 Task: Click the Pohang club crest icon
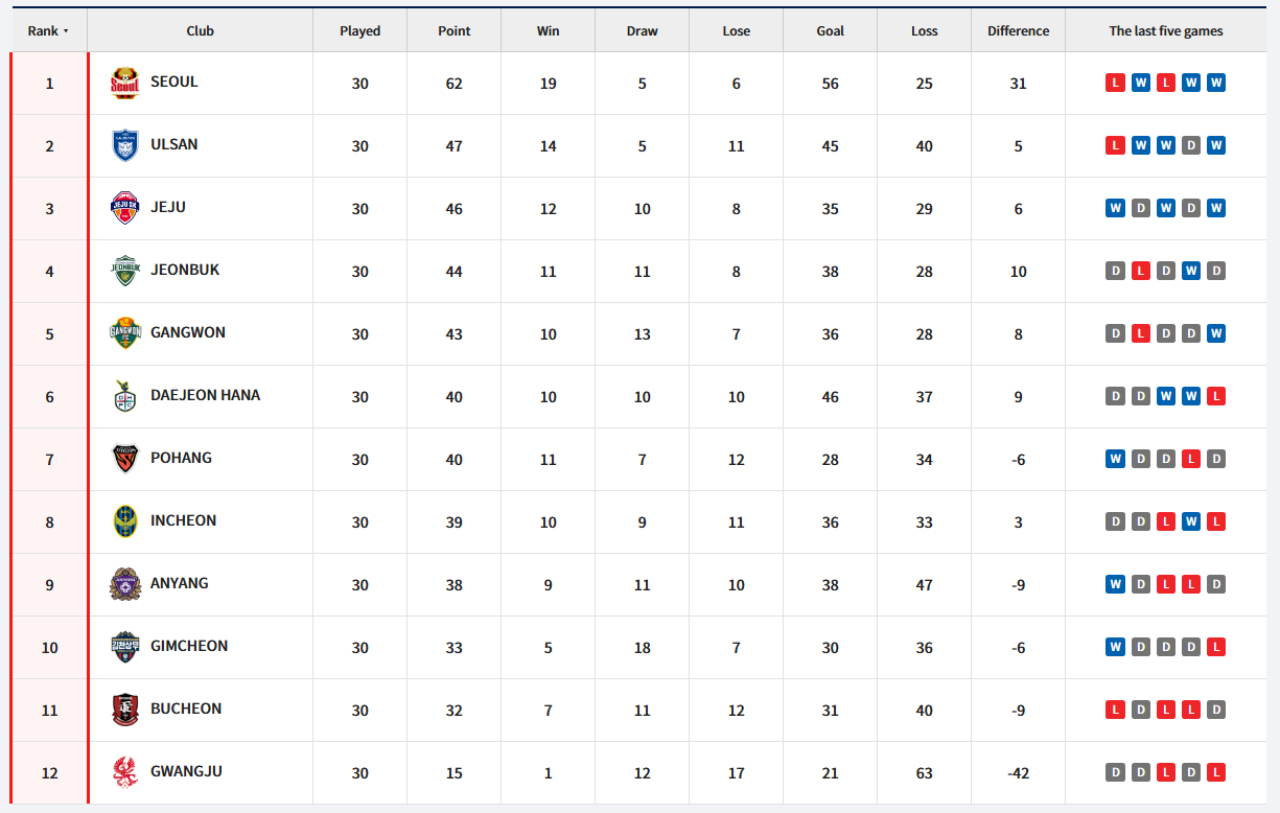tap(125, 459)
